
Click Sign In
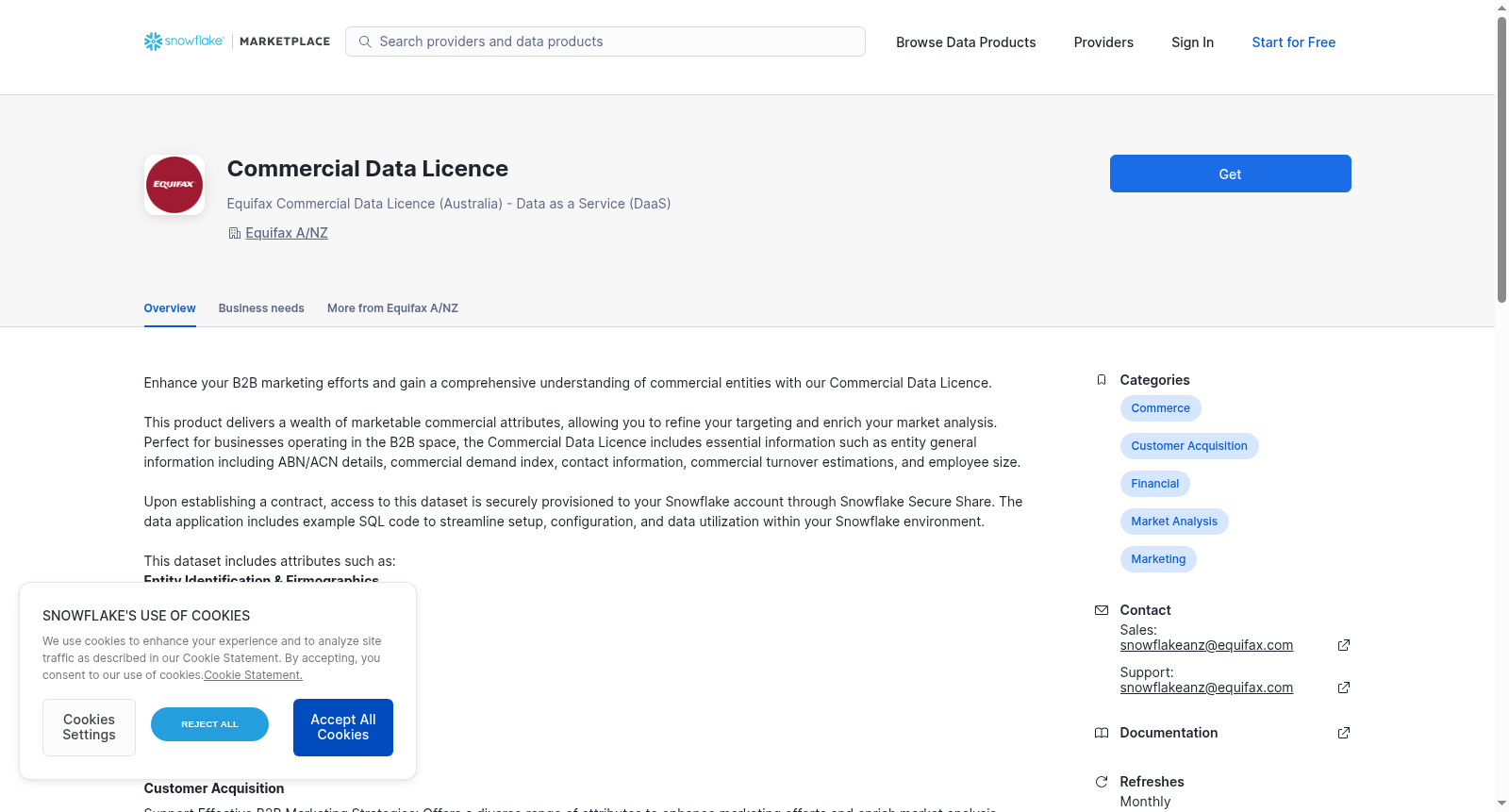(x=1192, y=42)
